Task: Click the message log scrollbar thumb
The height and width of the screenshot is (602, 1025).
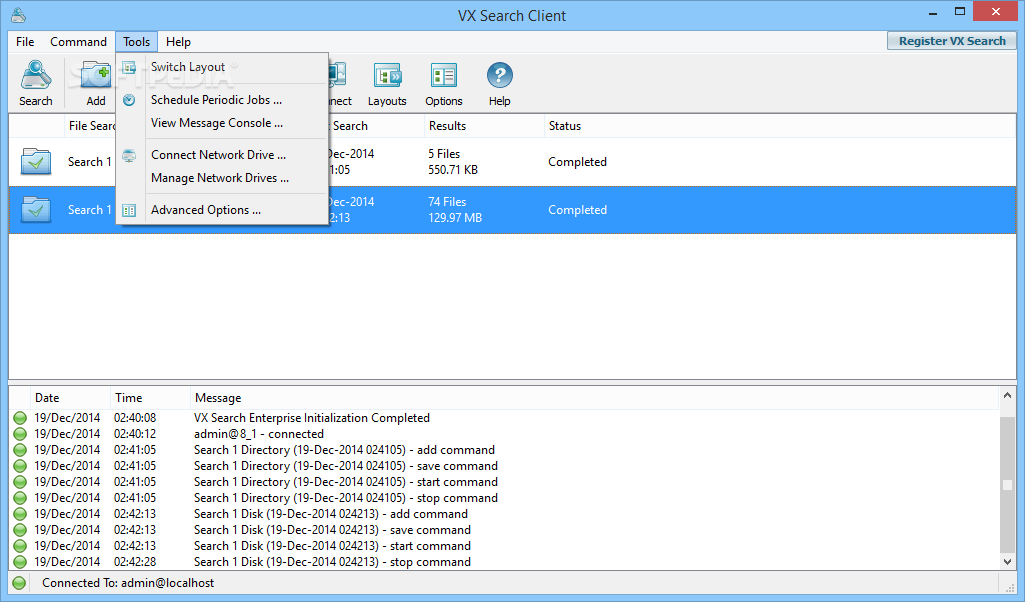Action: (1007, 485)
